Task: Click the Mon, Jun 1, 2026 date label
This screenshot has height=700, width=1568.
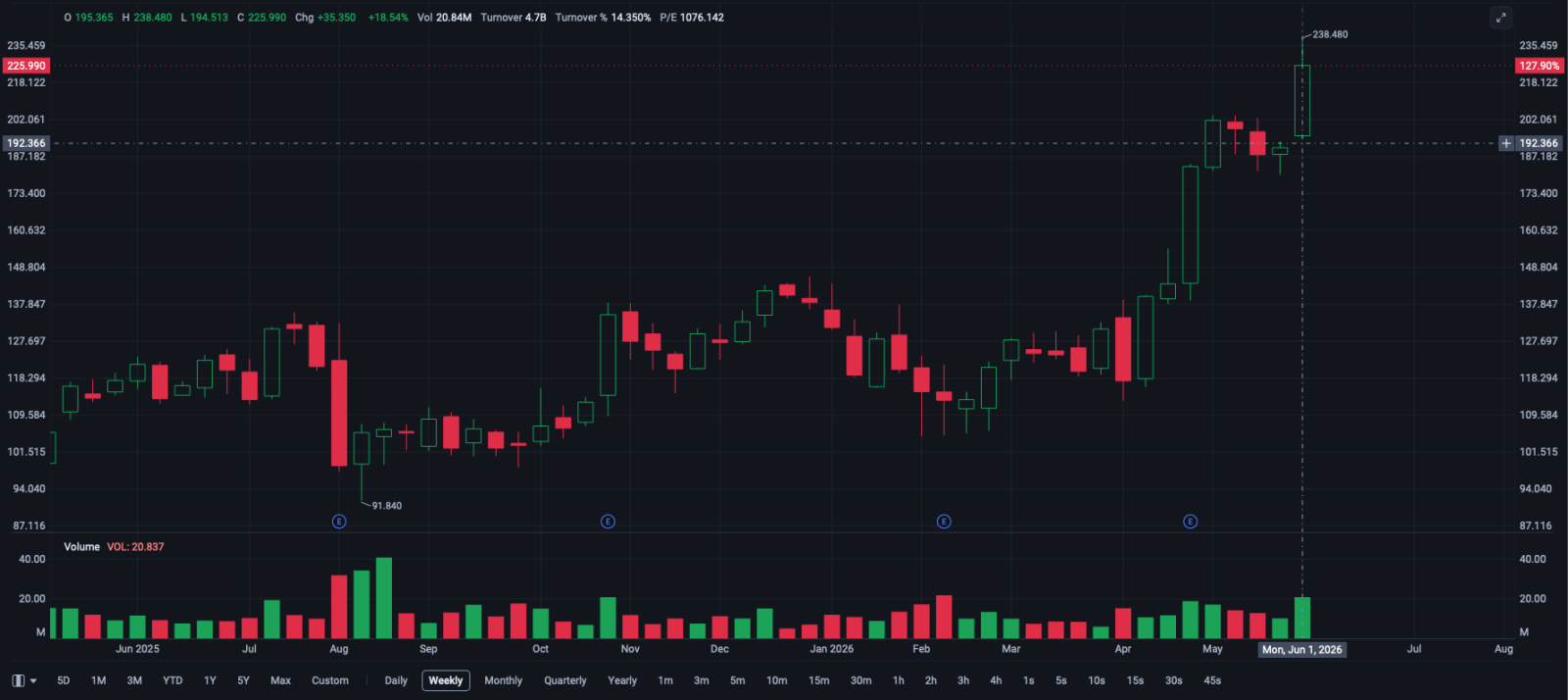Action: click(1302, 650)
